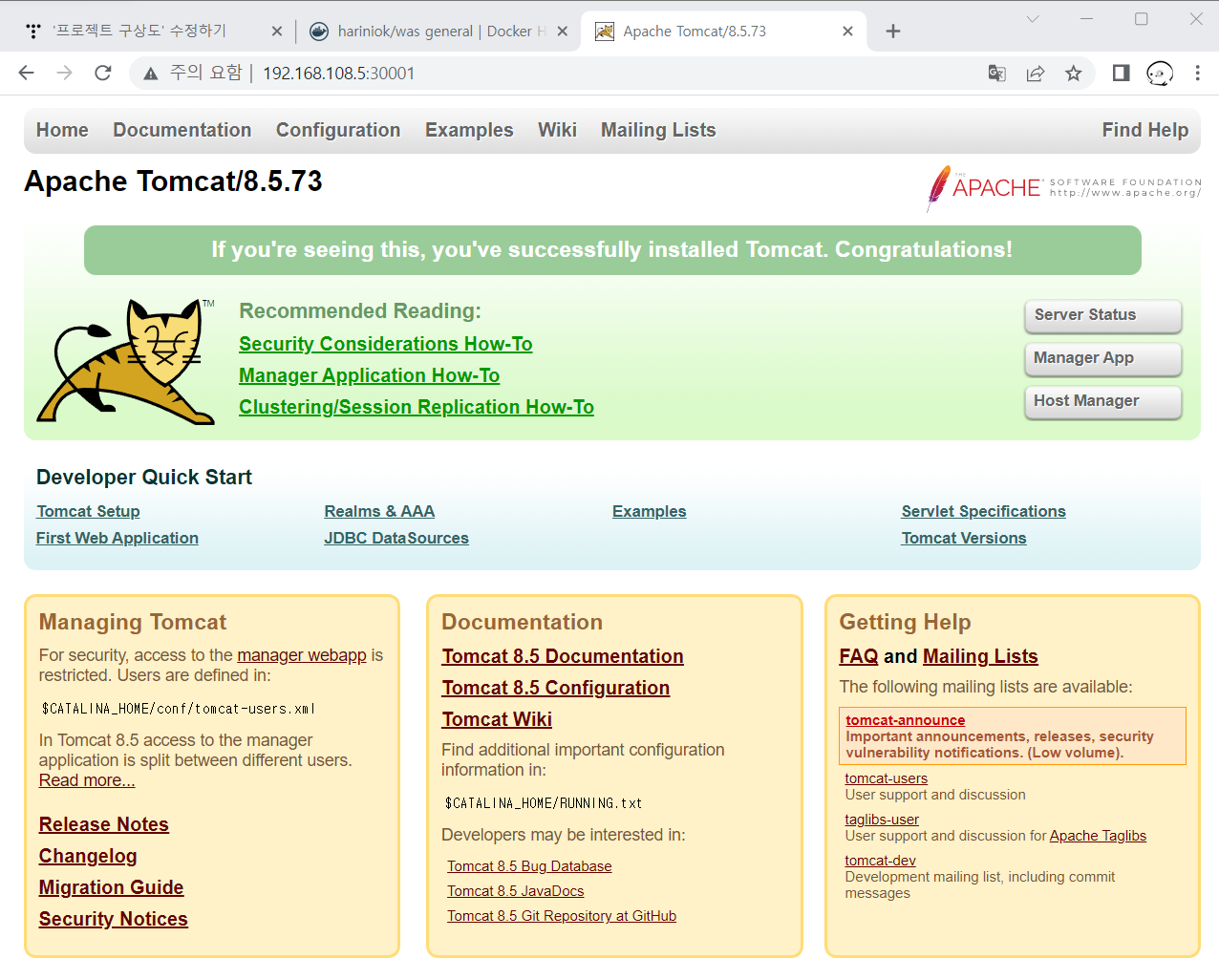
Task: Open Security Considerations How-To link
Action: click(x=386, y=344)
